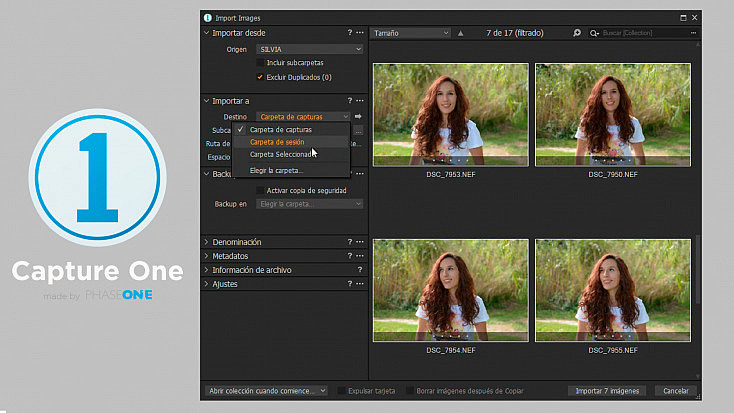Viewport: 734px width, 413px height.
Task: Toggle Borrar imágenes después de Copiar checkbox
Action: [x=410, y=391]
